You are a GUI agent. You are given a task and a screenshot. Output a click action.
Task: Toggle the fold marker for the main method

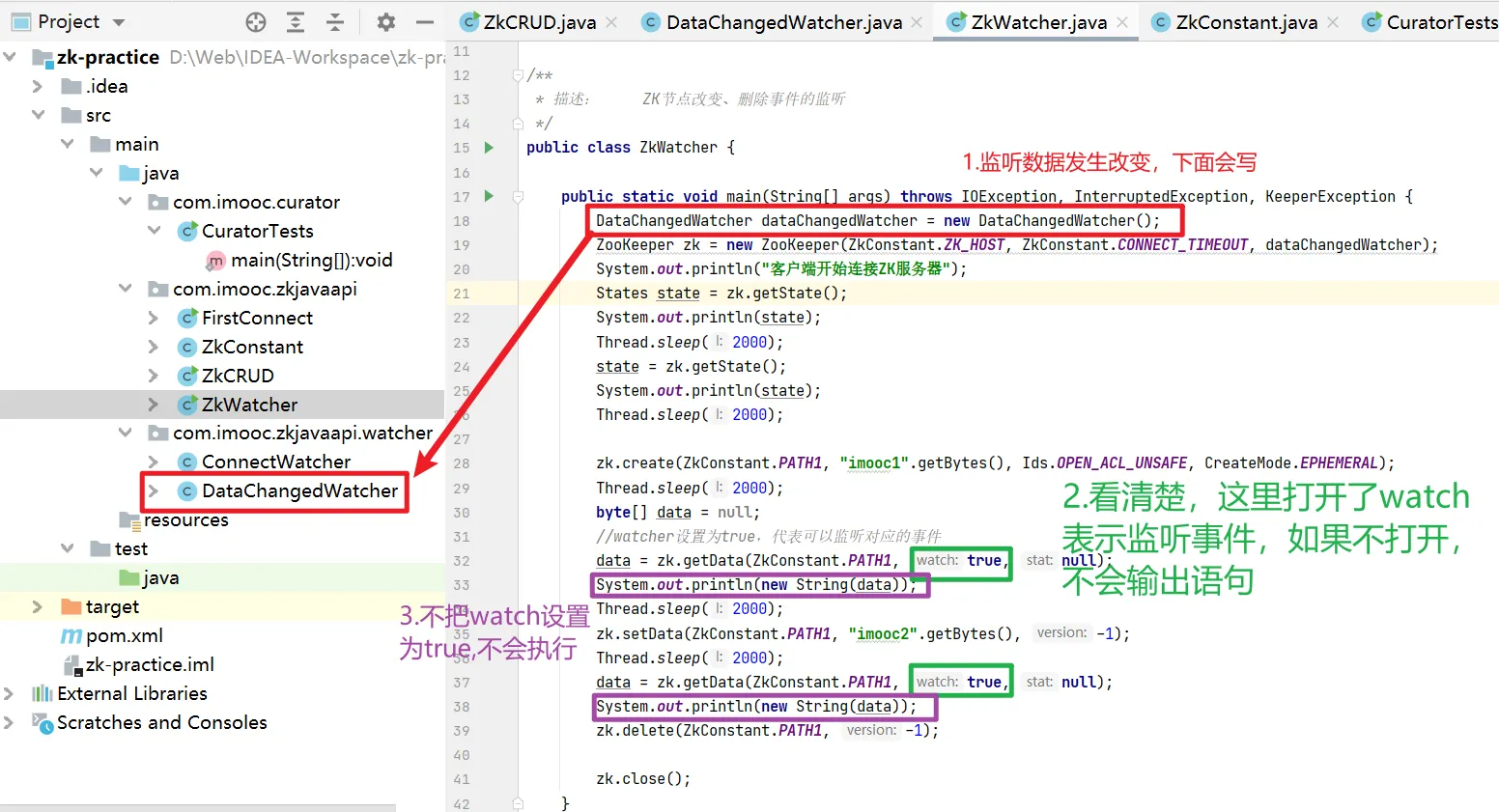(518, 196)
